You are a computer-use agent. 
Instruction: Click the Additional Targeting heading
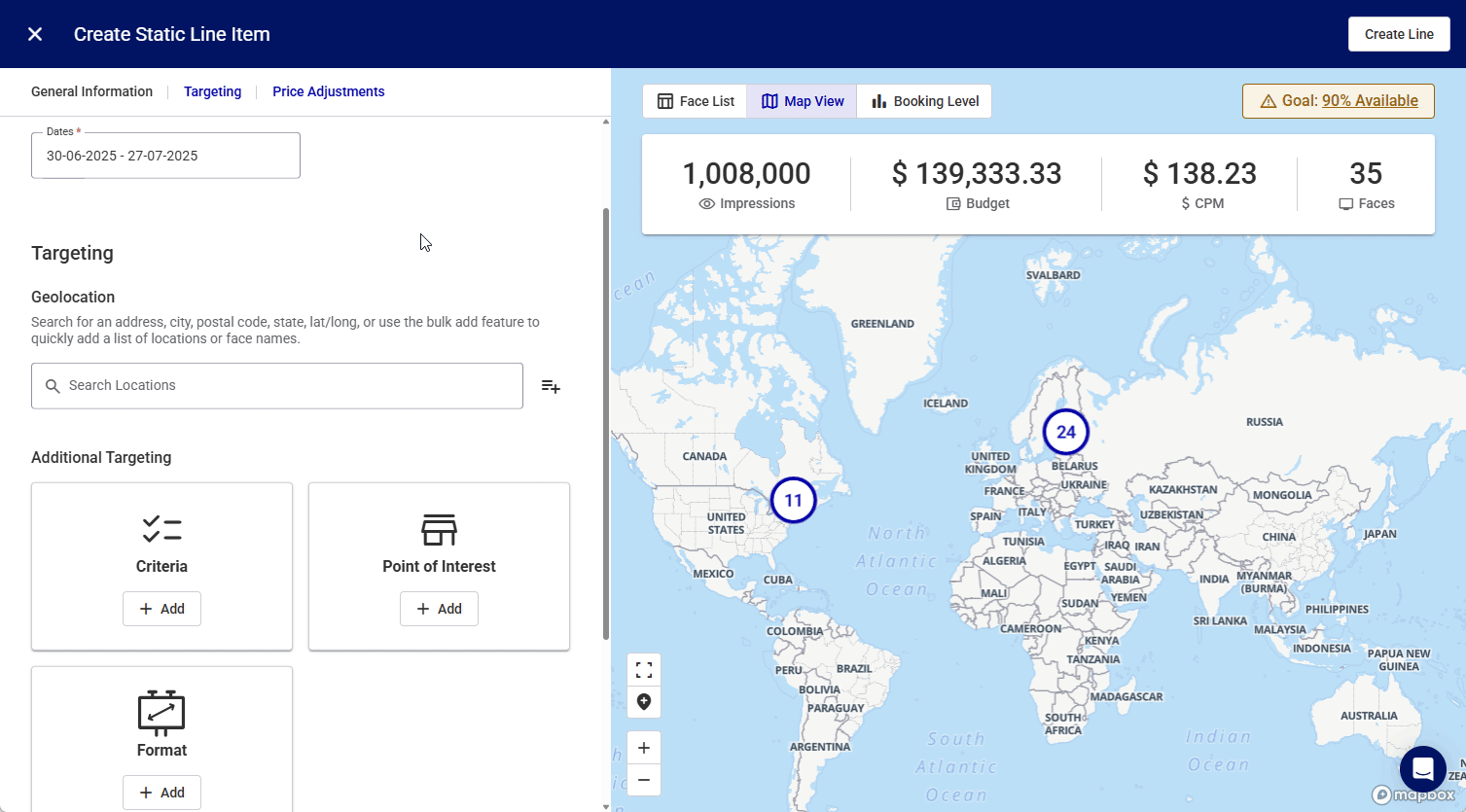pyautogui.click(x=101, y=458)
